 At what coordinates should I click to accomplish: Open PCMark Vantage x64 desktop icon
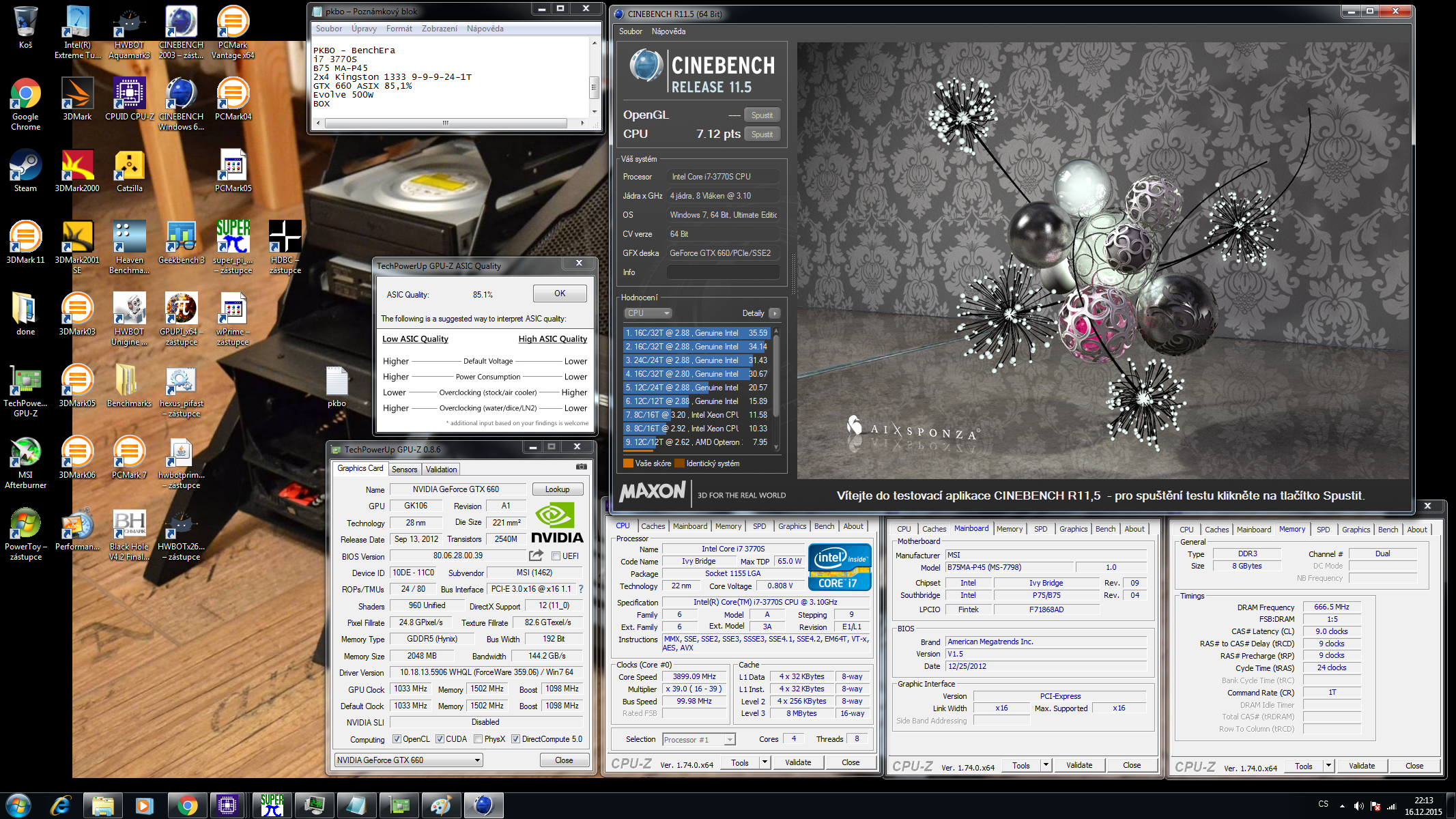(233, 32)
